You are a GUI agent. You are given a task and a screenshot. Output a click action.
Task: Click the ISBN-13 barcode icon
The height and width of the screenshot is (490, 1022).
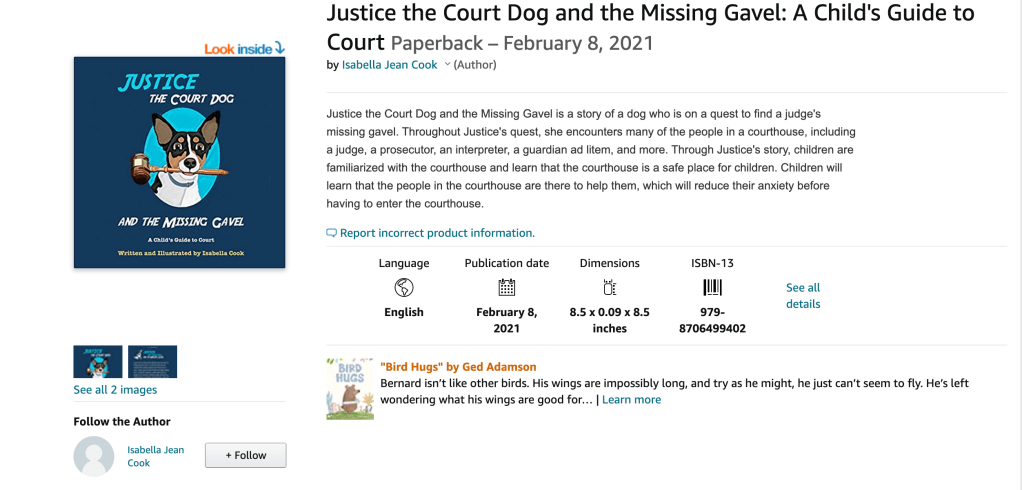tap(712, 288)
